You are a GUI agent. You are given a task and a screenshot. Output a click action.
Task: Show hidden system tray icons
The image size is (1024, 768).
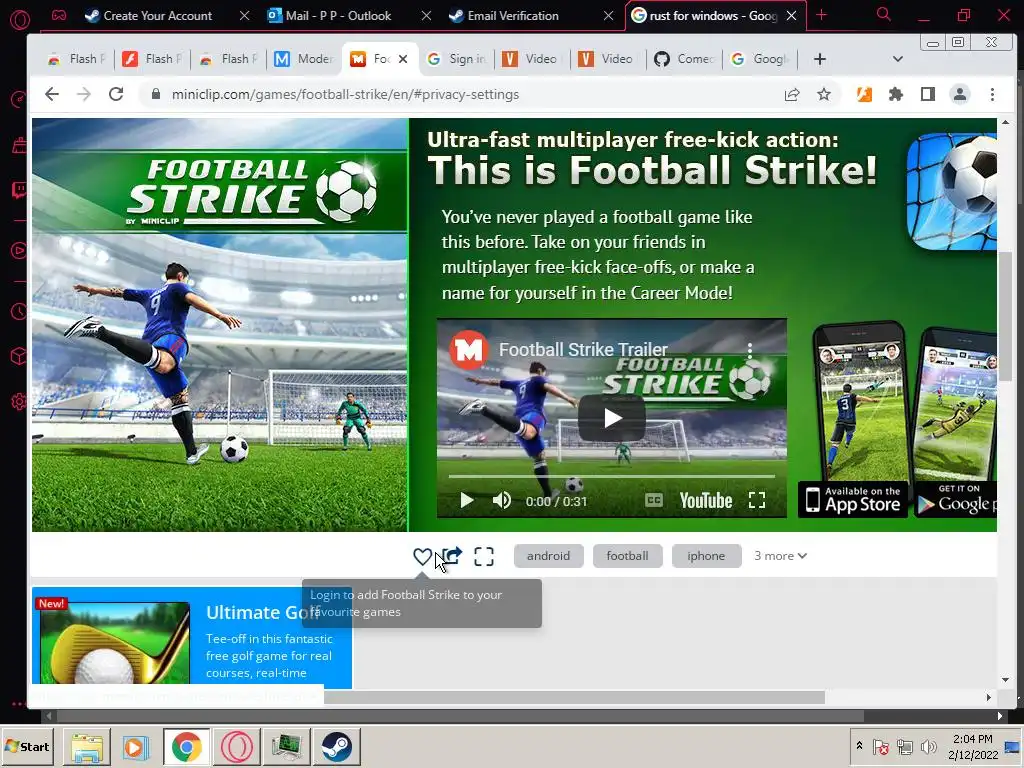859,745
